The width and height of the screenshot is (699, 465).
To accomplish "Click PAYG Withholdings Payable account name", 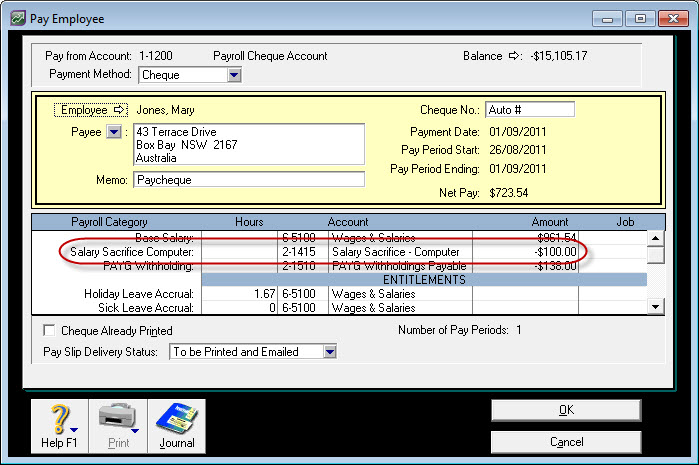I will point(399,266).
